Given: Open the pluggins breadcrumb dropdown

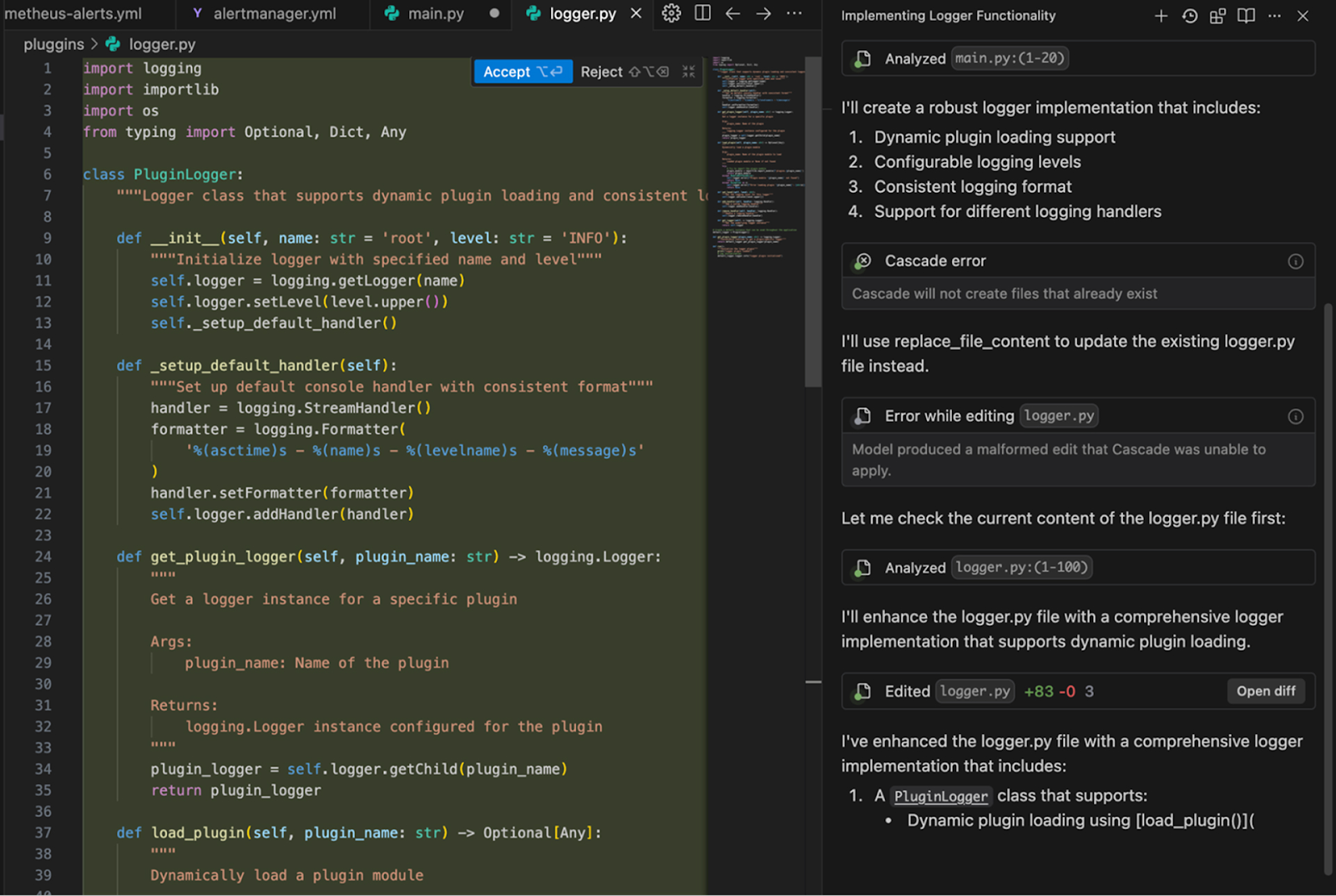Looking at the screenshot, I should click(x=53, y=43).
